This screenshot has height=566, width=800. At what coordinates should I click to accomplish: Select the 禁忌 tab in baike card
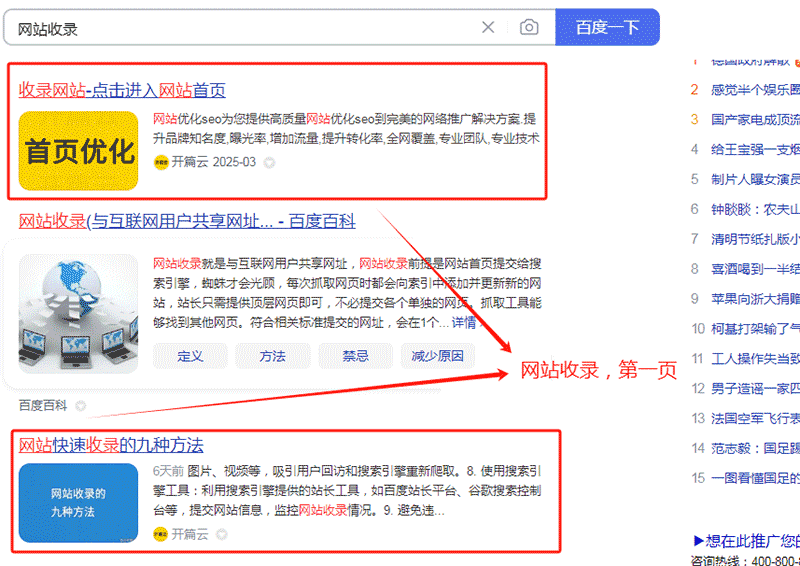click(x=356, y=356)
